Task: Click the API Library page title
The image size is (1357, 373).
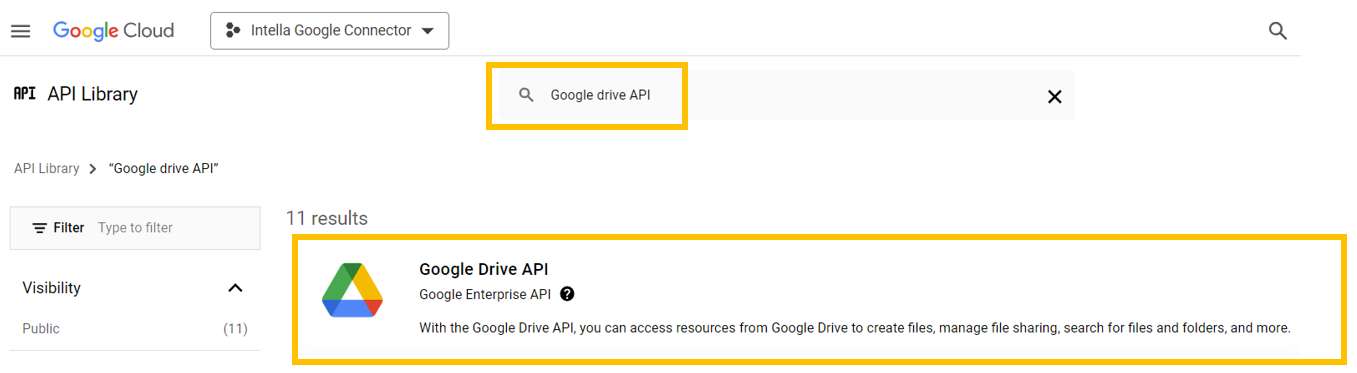Action: 93,94
